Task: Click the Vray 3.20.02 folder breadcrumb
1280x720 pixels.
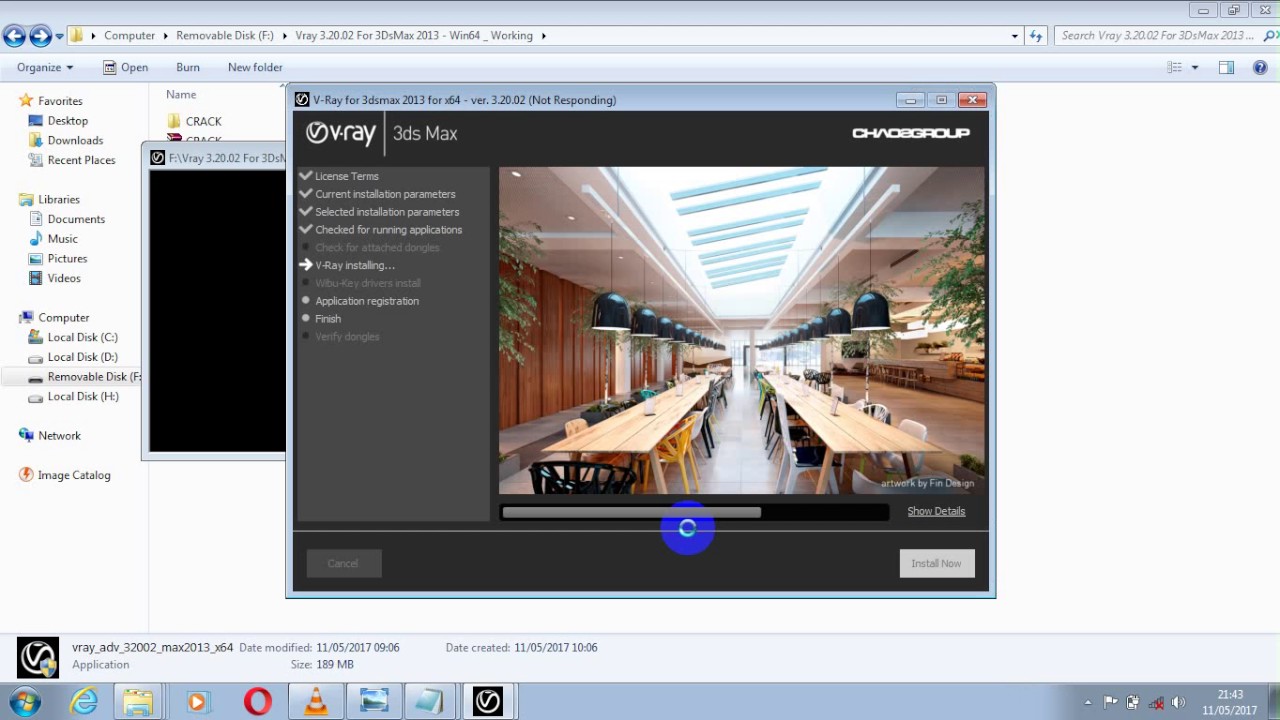Action: click(414, 35)
